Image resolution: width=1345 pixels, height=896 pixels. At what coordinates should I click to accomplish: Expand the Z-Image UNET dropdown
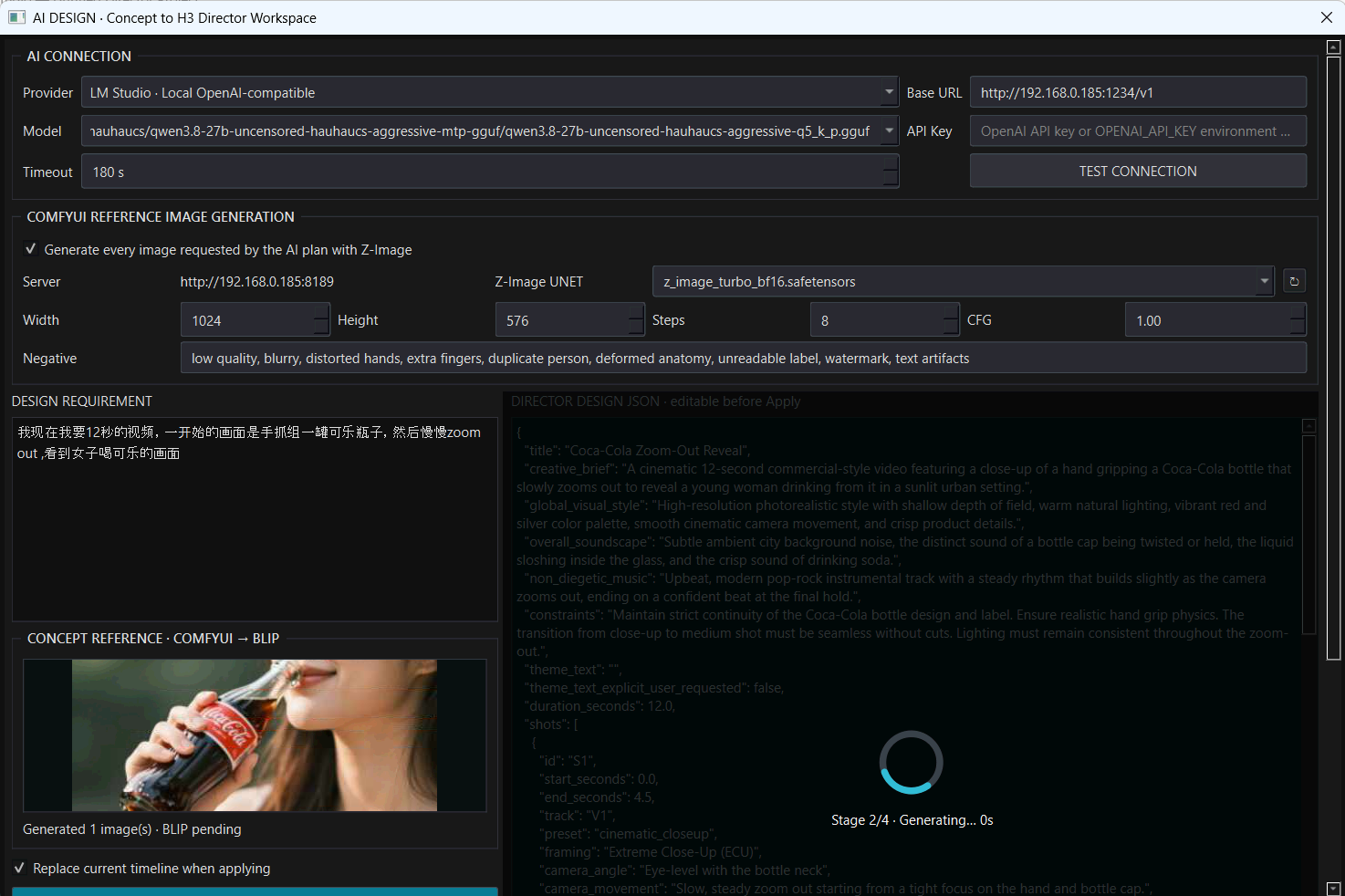click(x=1264, y=281)
